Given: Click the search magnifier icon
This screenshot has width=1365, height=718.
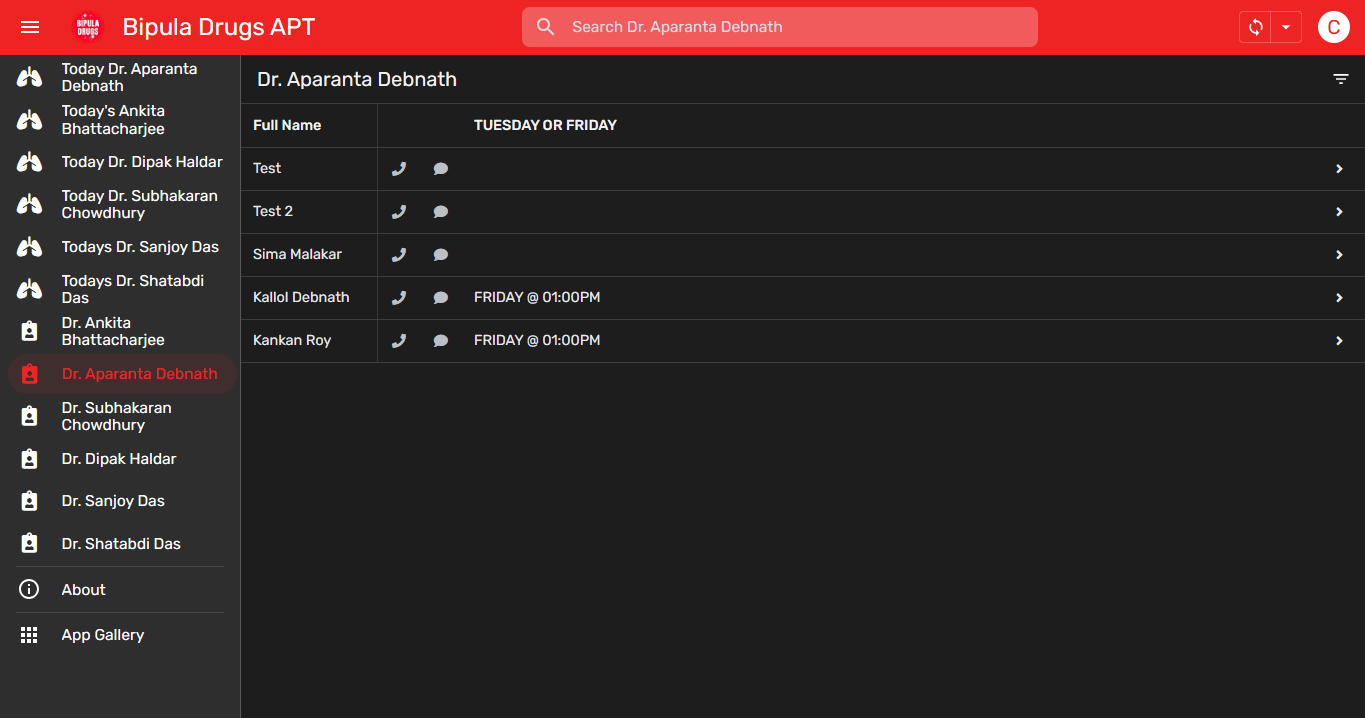Looking at the screenshot, I should [x=546, y=27].
